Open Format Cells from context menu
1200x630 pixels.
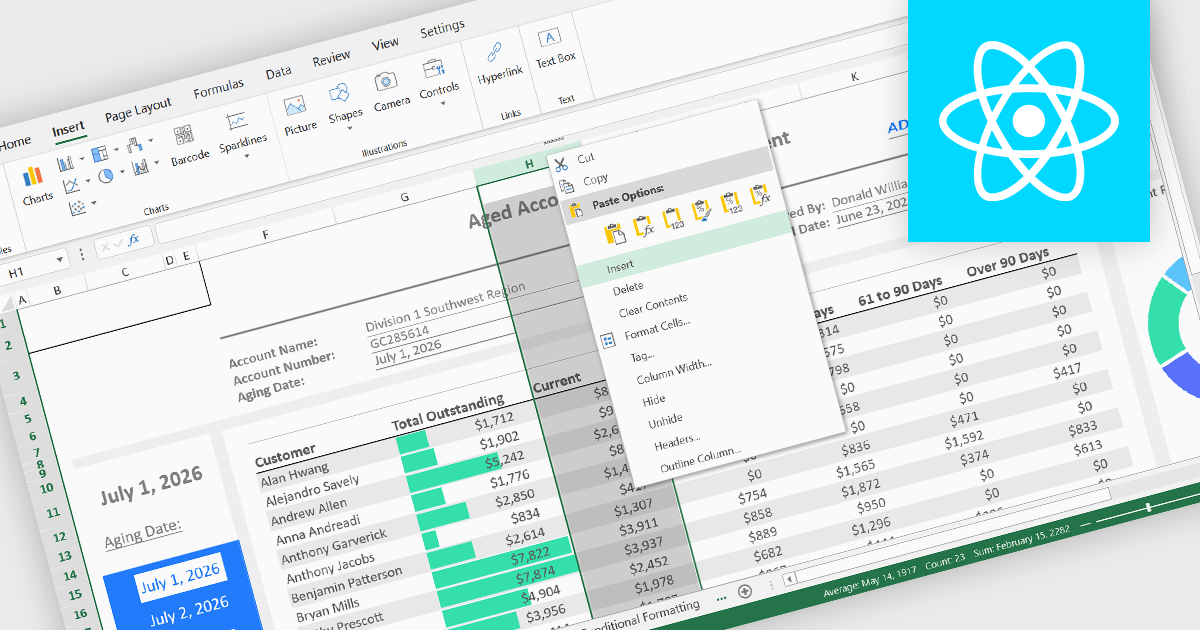pyautogui.click(x=657, y=329)
